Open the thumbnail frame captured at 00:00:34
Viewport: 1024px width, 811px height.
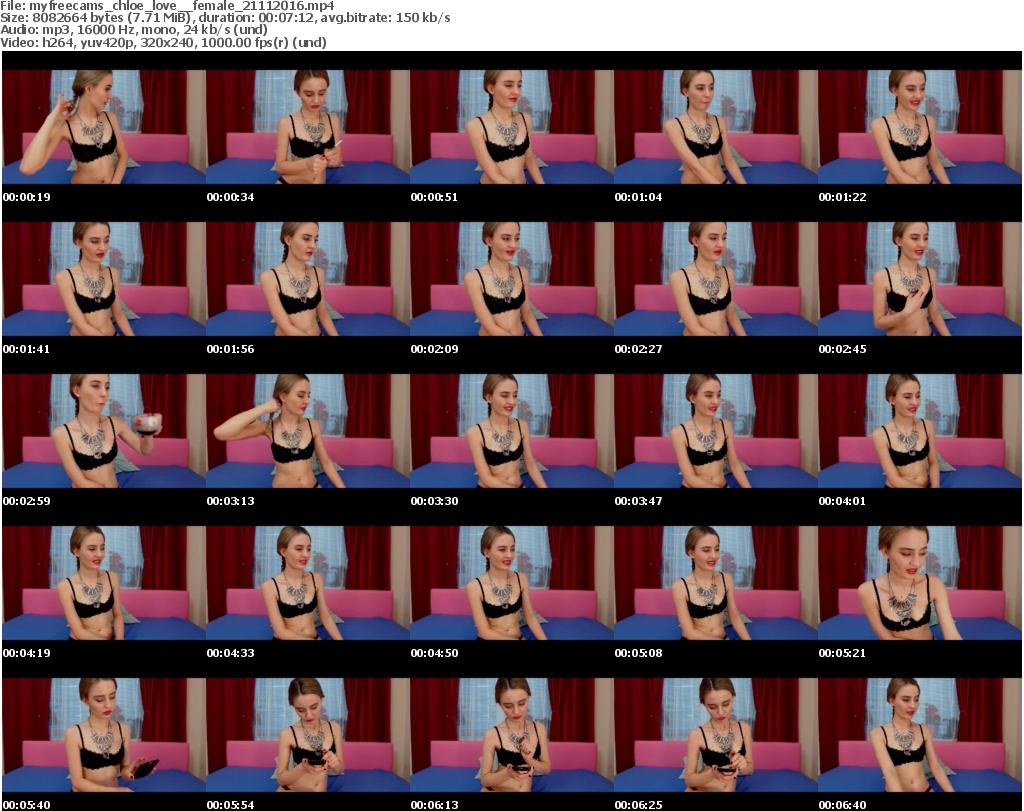click(x=308, y=127)
